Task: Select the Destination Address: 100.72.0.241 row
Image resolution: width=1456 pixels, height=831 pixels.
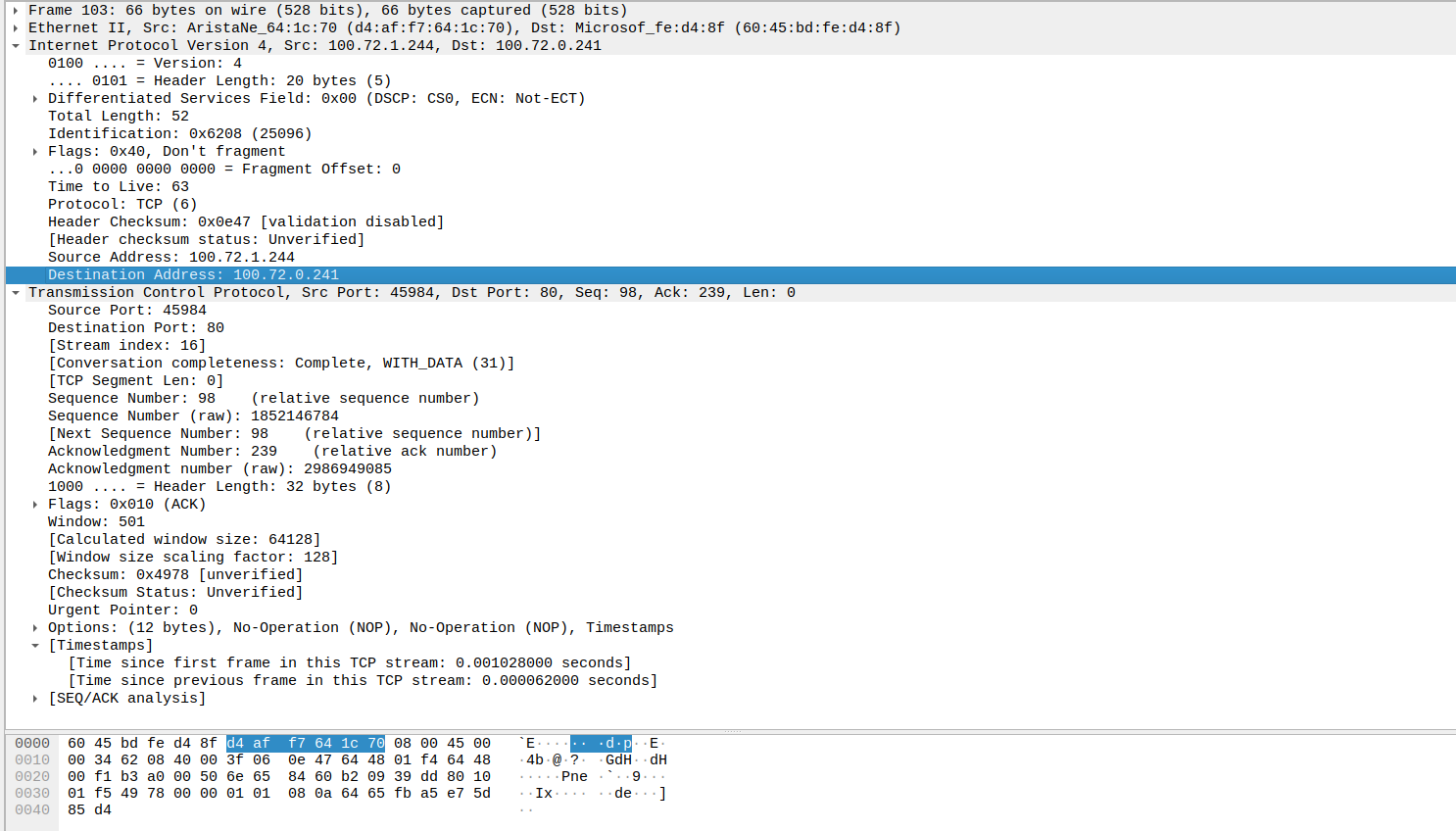Action: [731, 274]
